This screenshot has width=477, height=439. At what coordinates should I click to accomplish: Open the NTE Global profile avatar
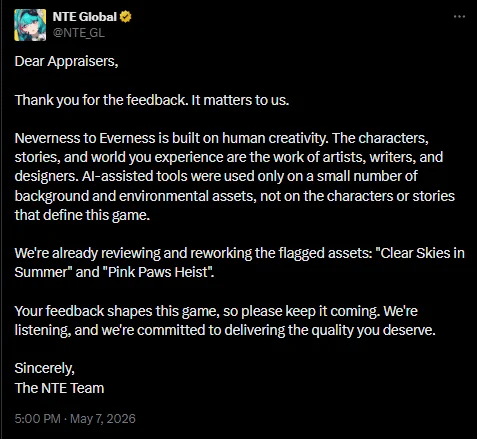(x=30, y=25)
